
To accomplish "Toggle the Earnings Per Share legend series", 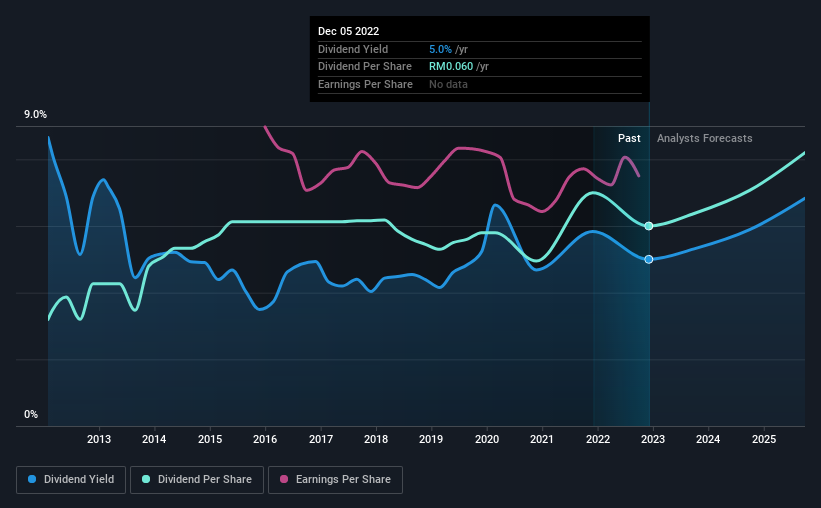I will pyautogui.click(x=337, y=480).
